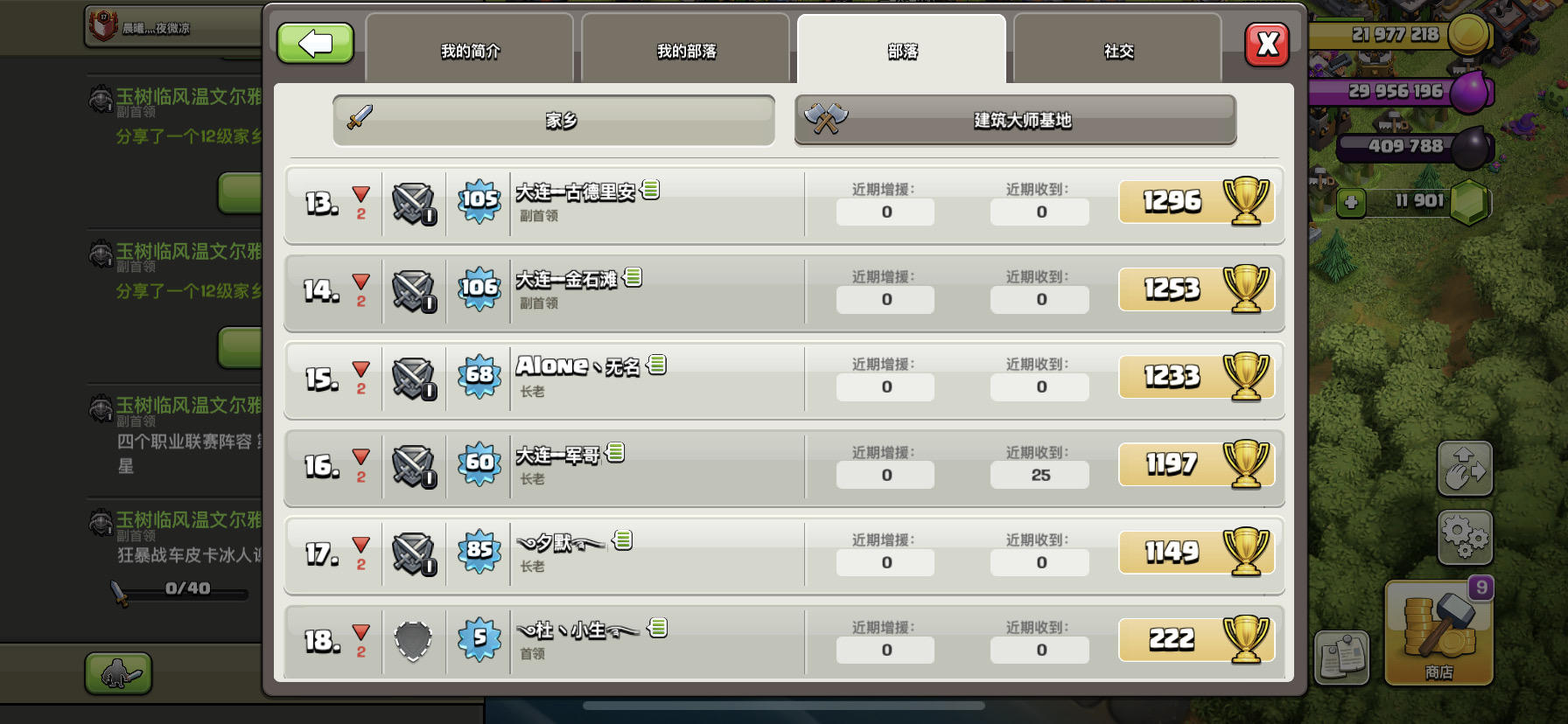The image size is (1568, 724).
Task: Go back with the green arrow button
Action: tap(315, 44)
